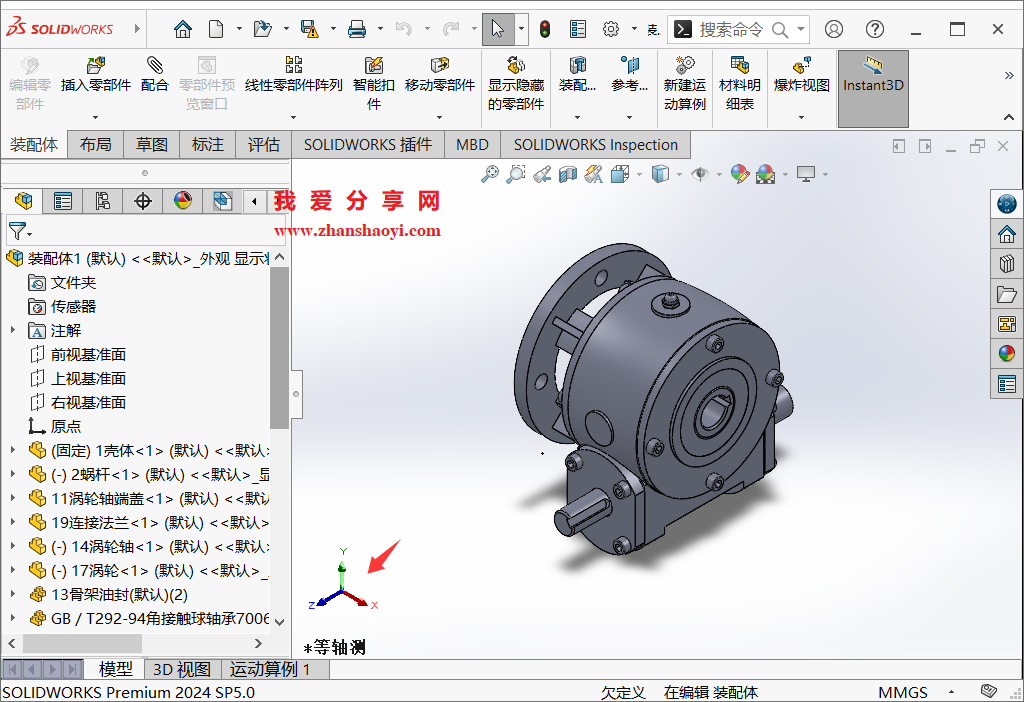Open the PropertyManager tab icon

click(x=63, y=201)
